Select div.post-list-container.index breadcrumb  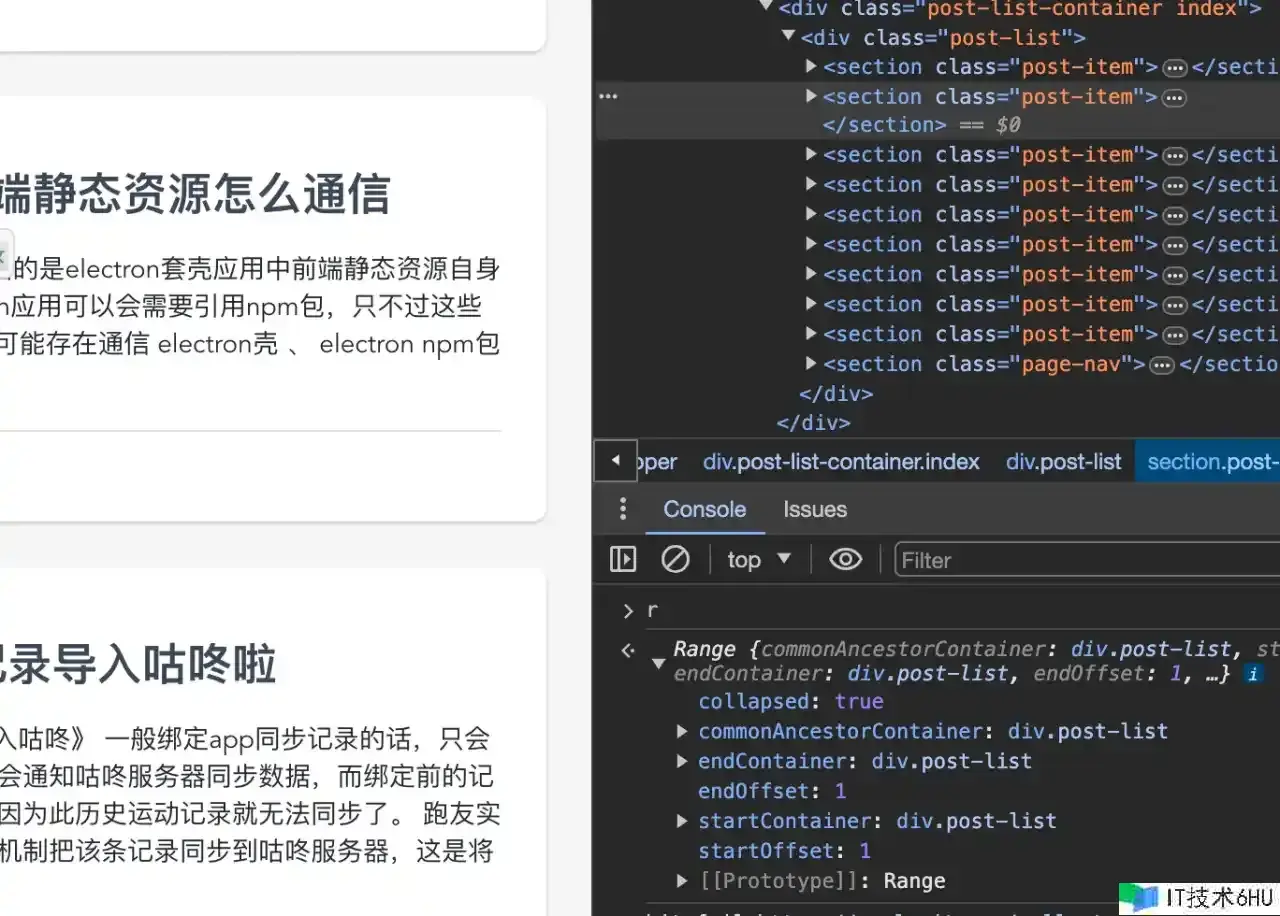coord(841,462)
